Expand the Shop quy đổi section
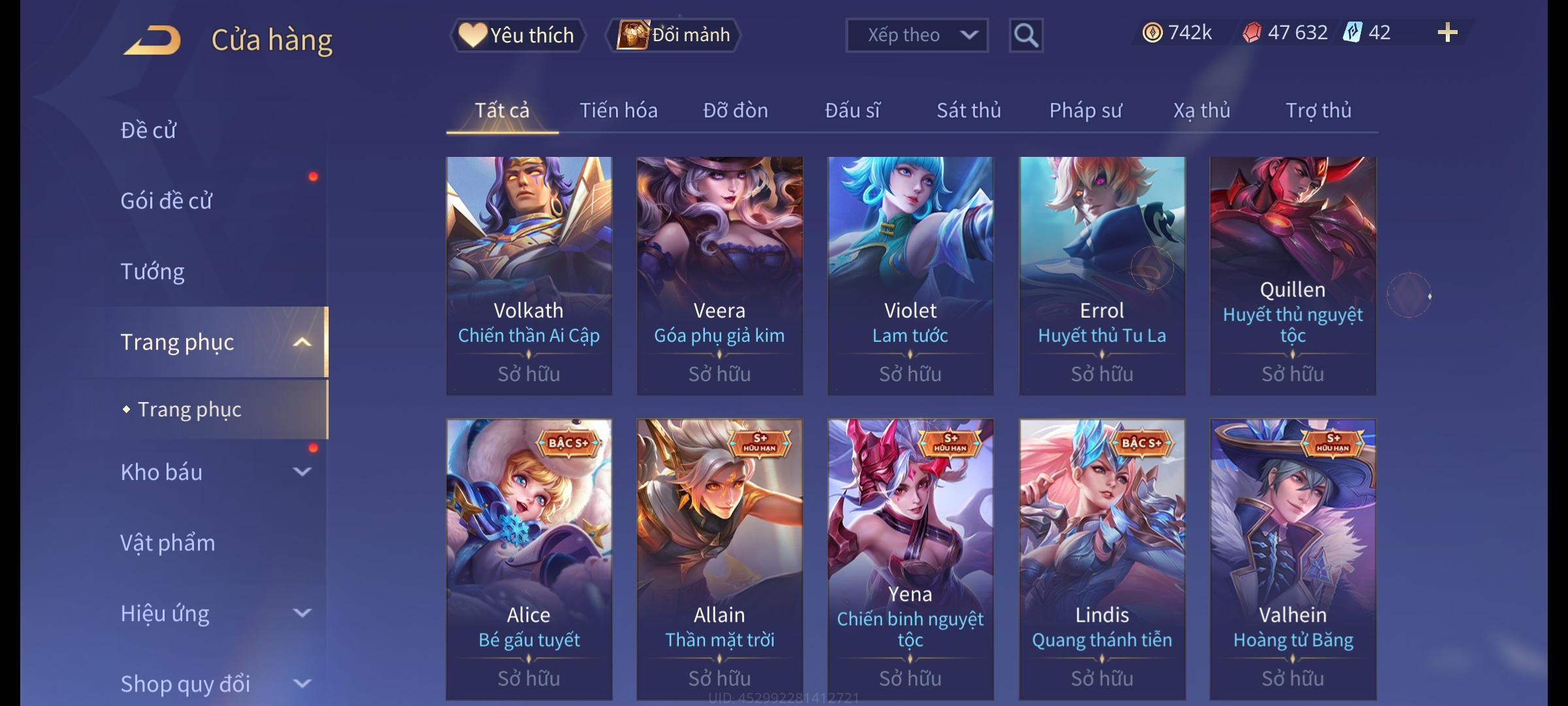Screen dimensions: 1568x706 point(302,684)
